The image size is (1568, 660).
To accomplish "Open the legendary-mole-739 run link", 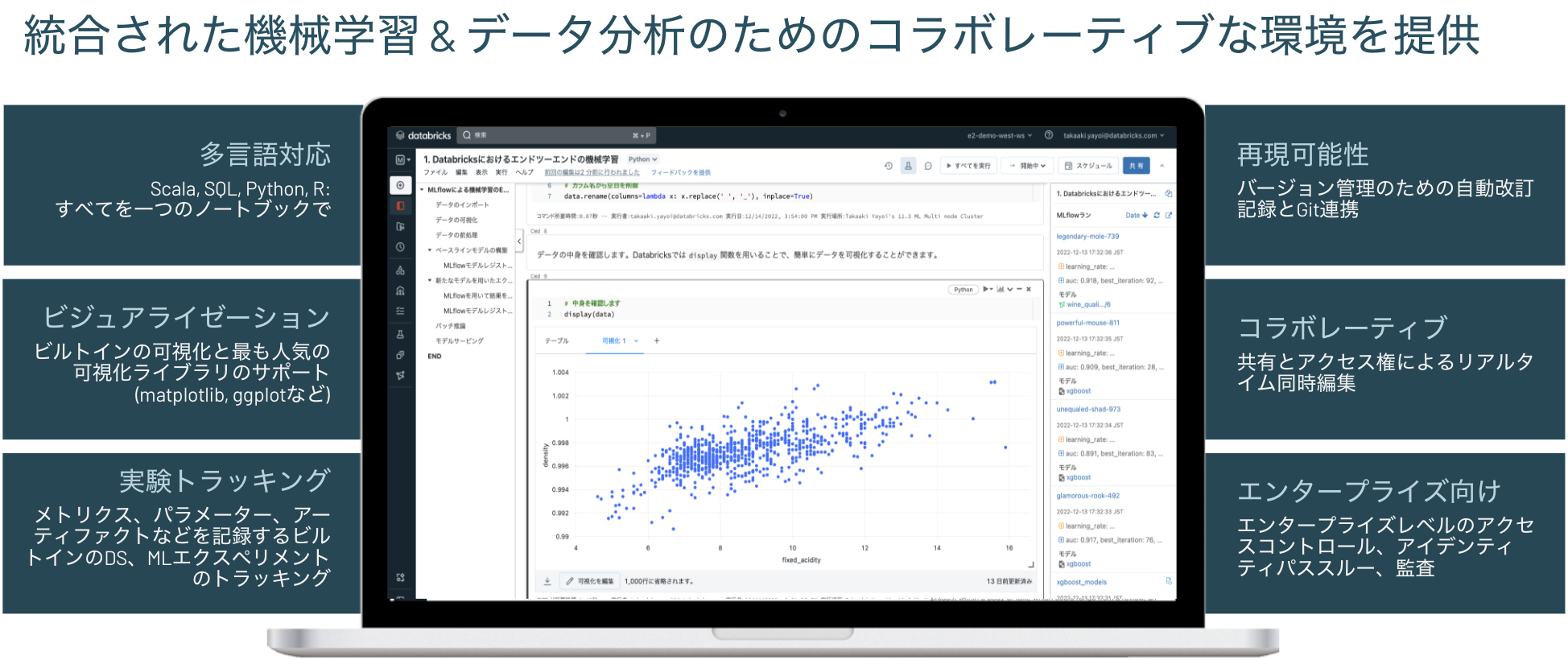I will tap(1087, 237).
